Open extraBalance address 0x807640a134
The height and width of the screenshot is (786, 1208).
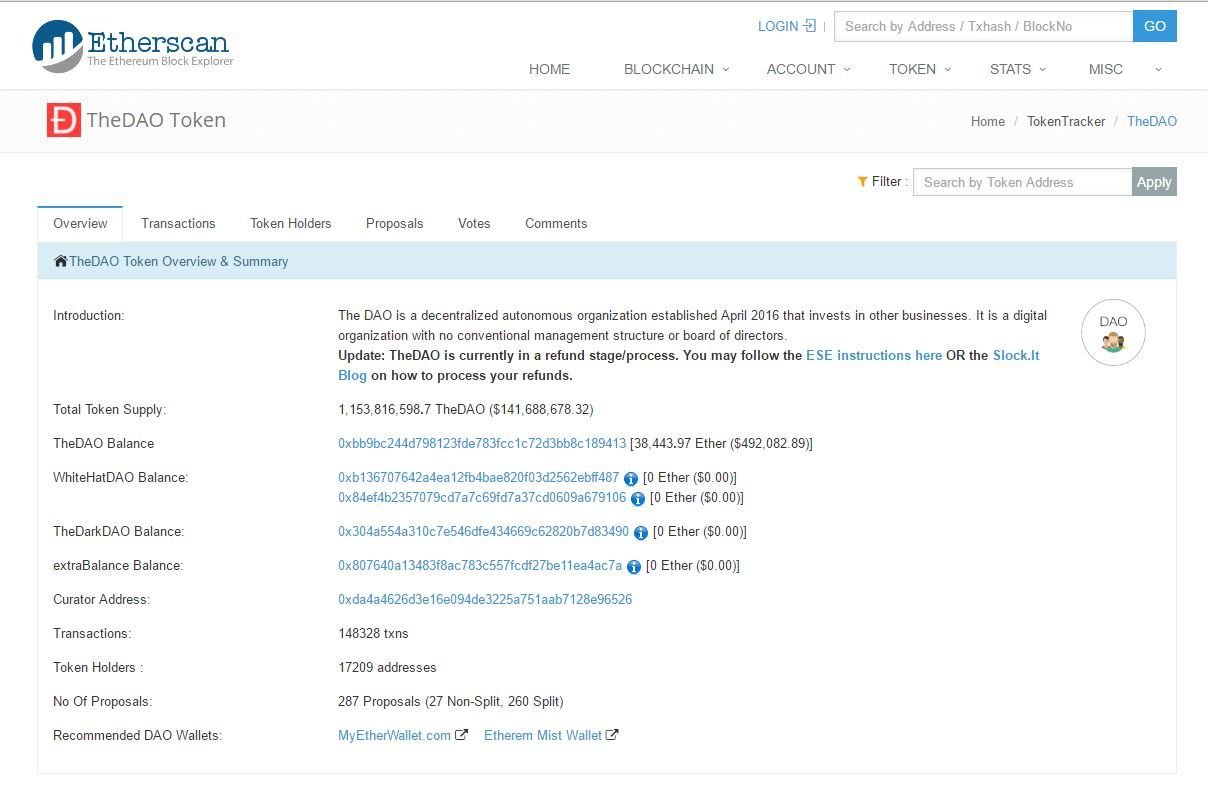tap(480, 565)
